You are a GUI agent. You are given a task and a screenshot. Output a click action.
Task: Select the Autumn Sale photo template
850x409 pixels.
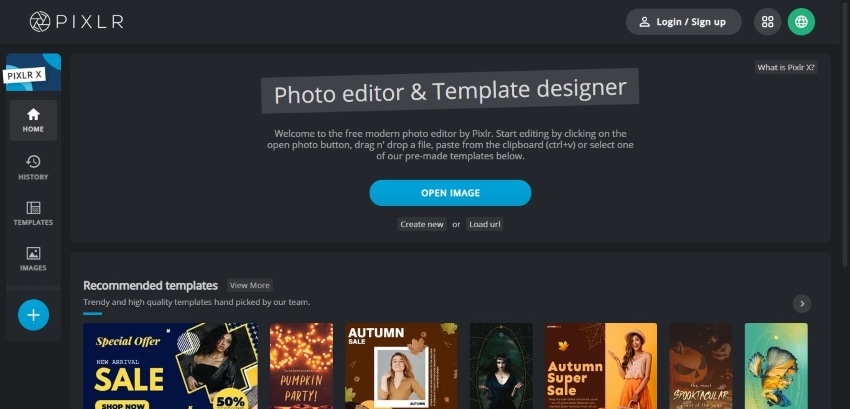(x=401, y=366)
